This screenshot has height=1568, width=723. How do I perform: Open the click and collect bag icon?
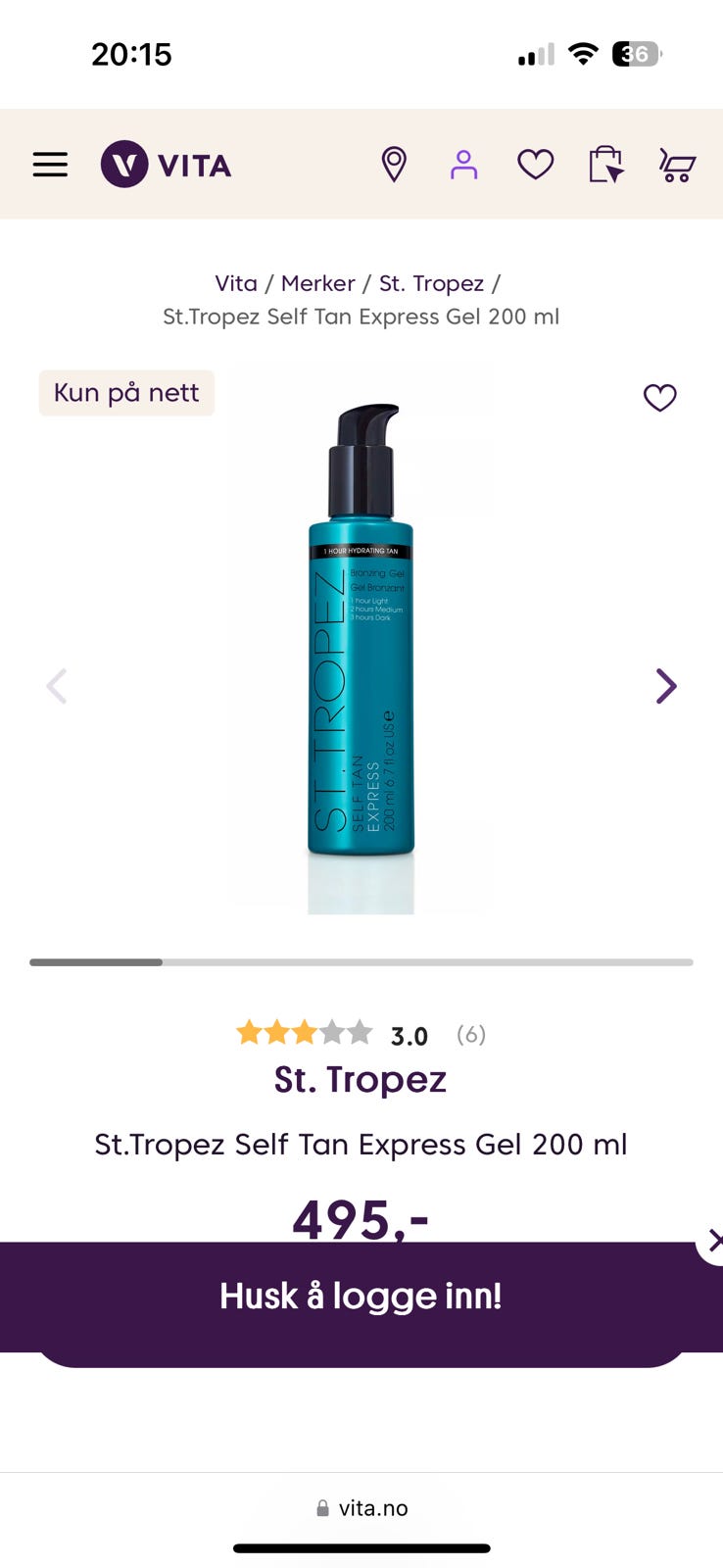pos(605,165)
